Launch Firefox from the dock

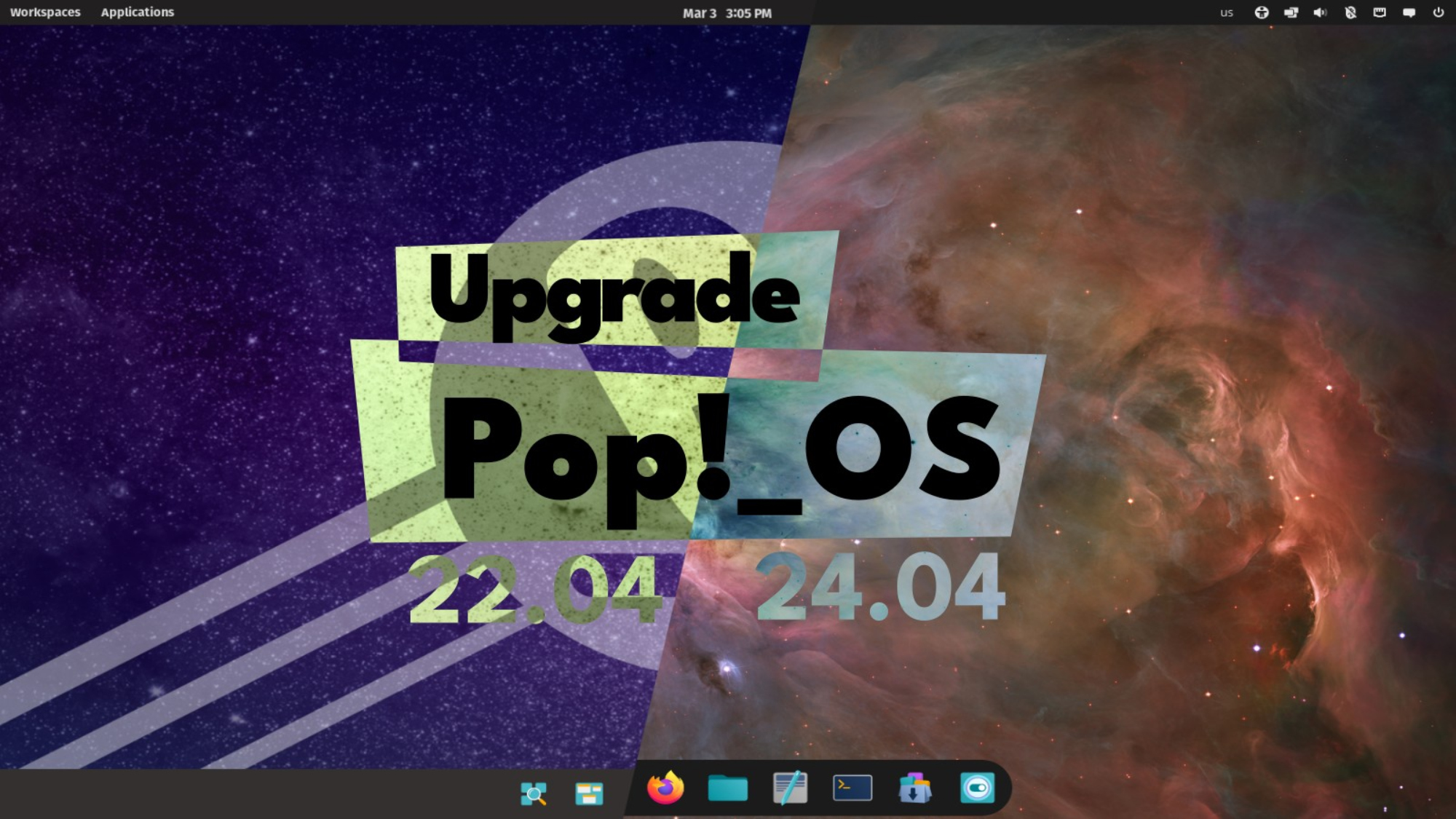[x=665, y=788]
